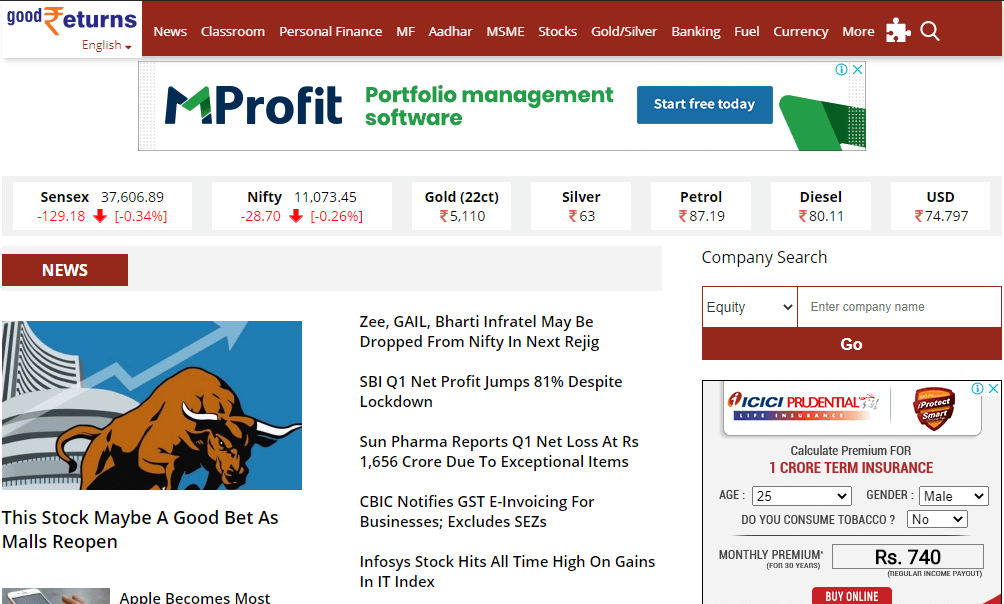Click the Apple article small thumbnail
Image resolution: width=1004 pixels, height=604 pixels.
click(56, 596)
